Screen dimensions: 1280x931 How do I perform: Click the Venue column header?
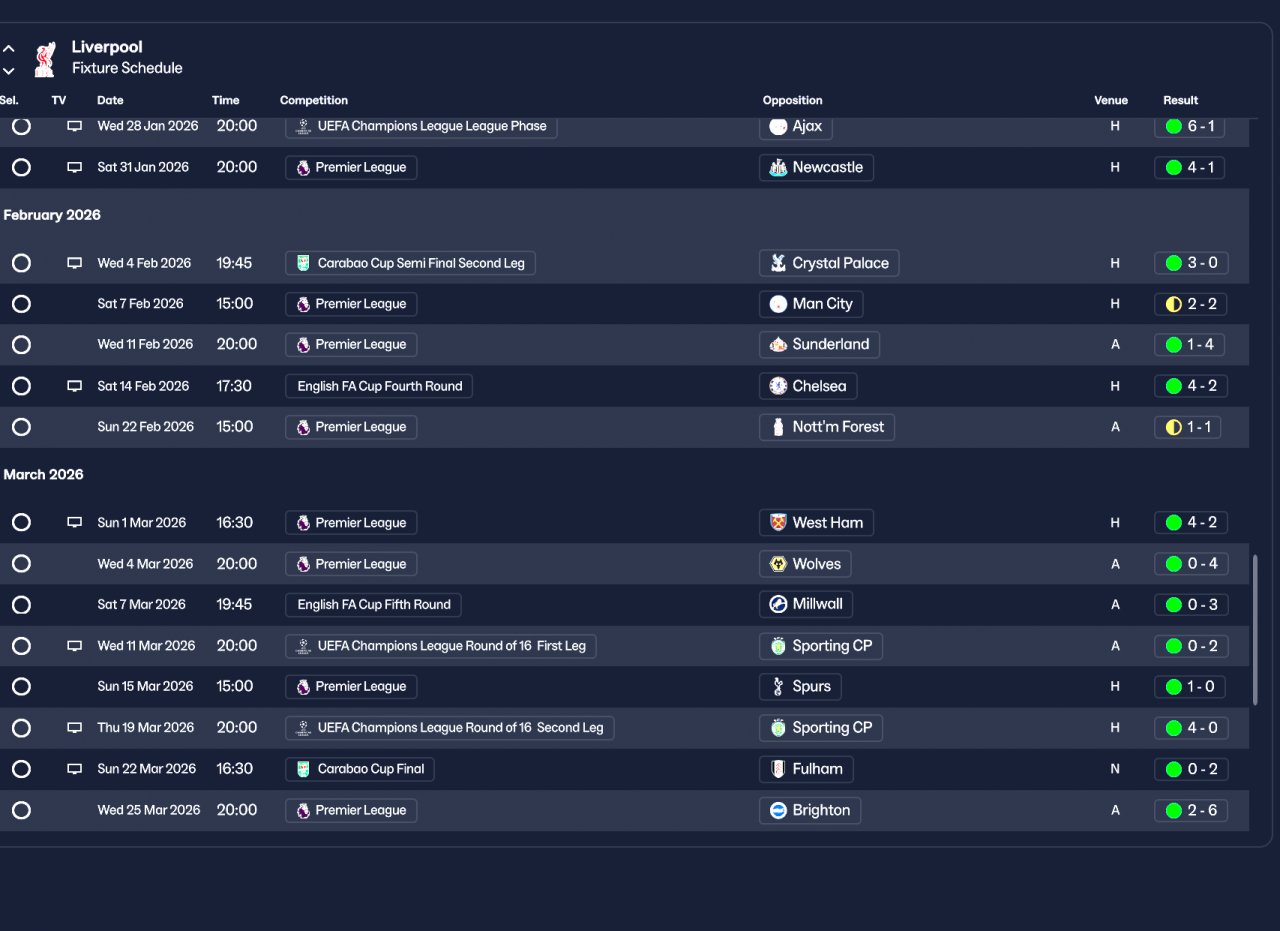pyautogui.click(x=1111, y=100)
